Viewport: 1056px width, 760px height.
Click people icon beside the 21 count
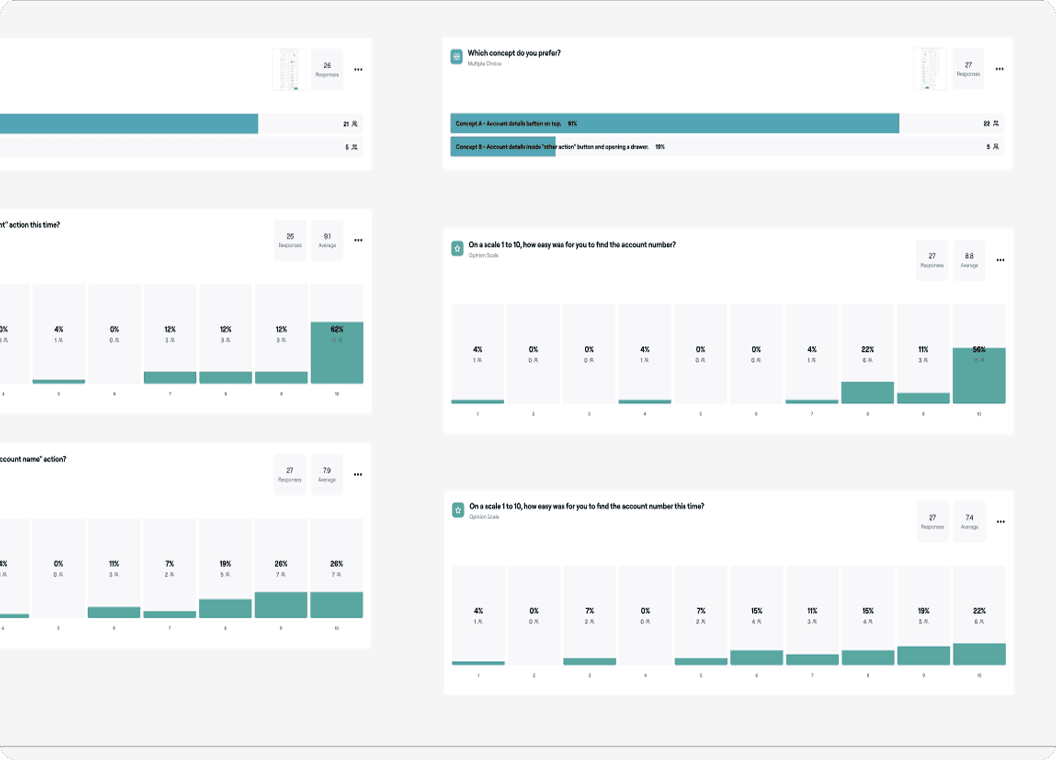[354, 124]
